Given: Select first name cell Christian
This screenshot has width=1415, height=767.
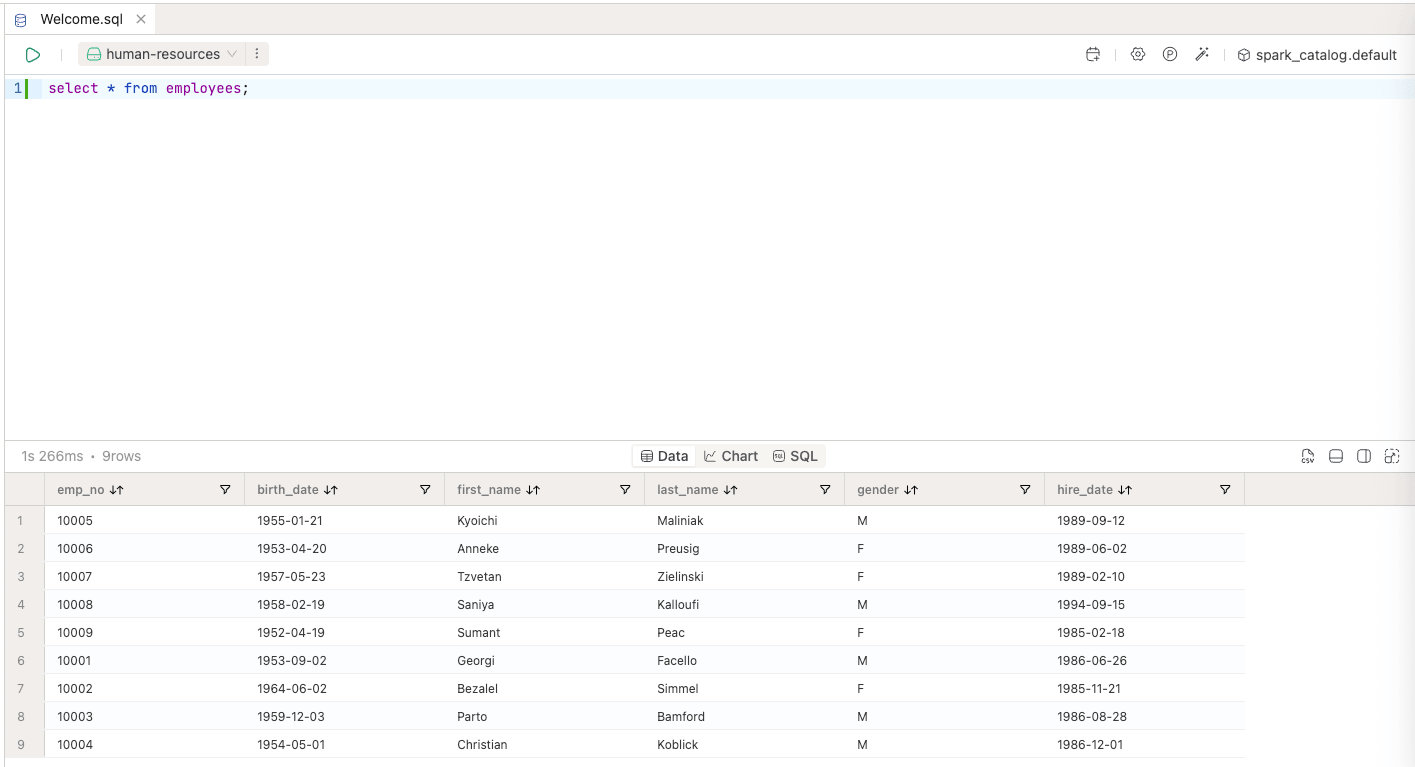Looking at the screenshot, I should click(x=544, y=745).
